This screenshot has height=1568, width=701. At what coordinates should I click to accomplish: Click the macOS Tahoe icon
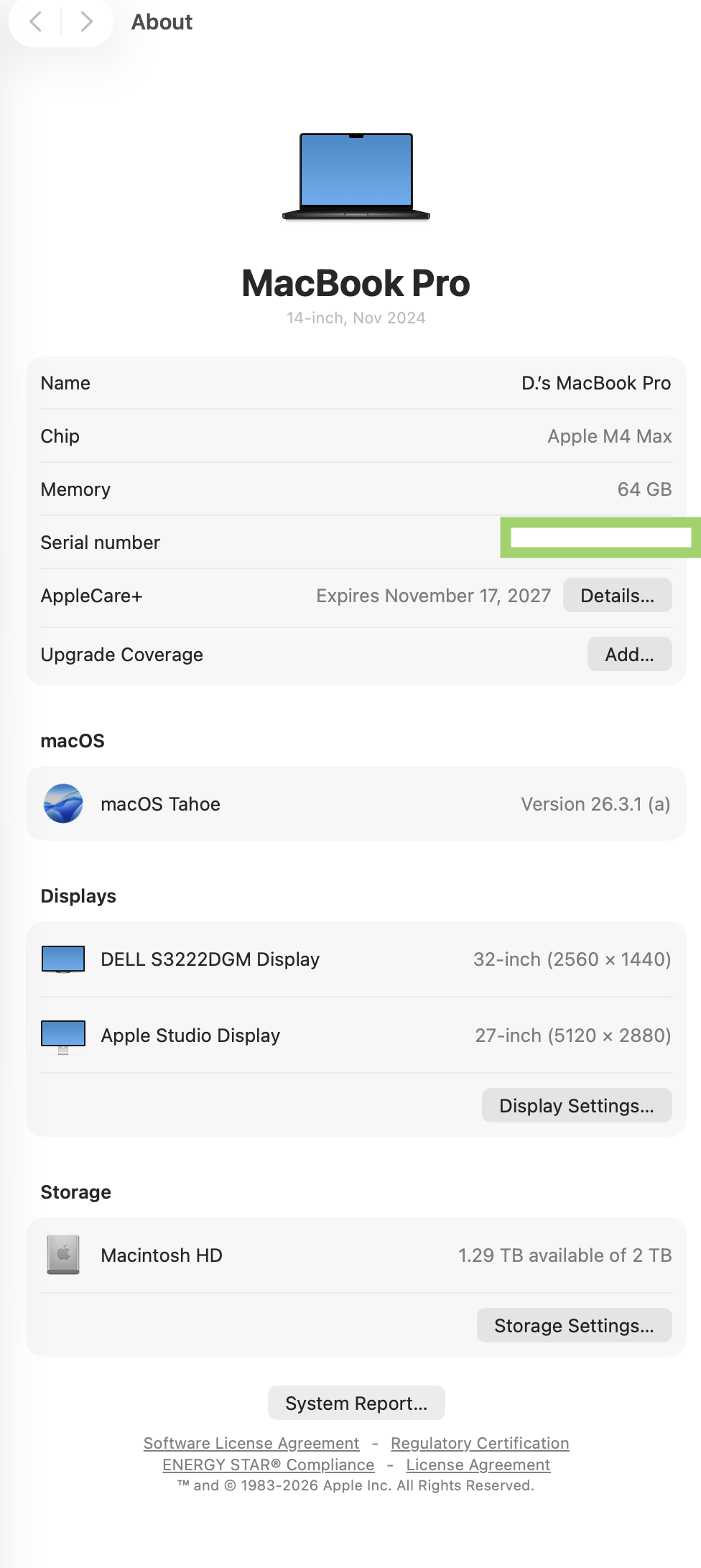(63, 803)
